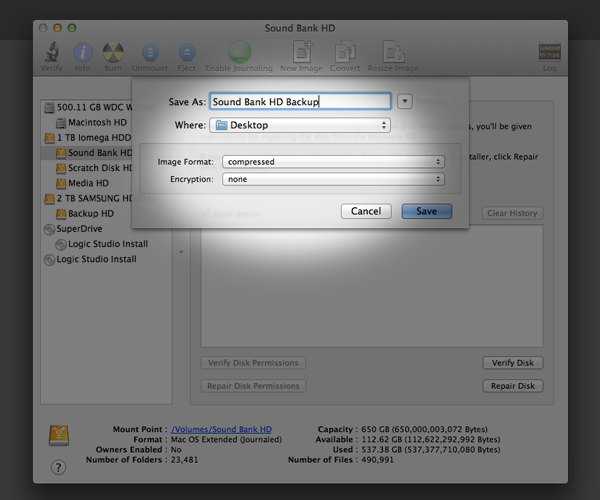Screen dimensions: 600x500
Task: Click the Verify Disk button
Action: (512, 363)
